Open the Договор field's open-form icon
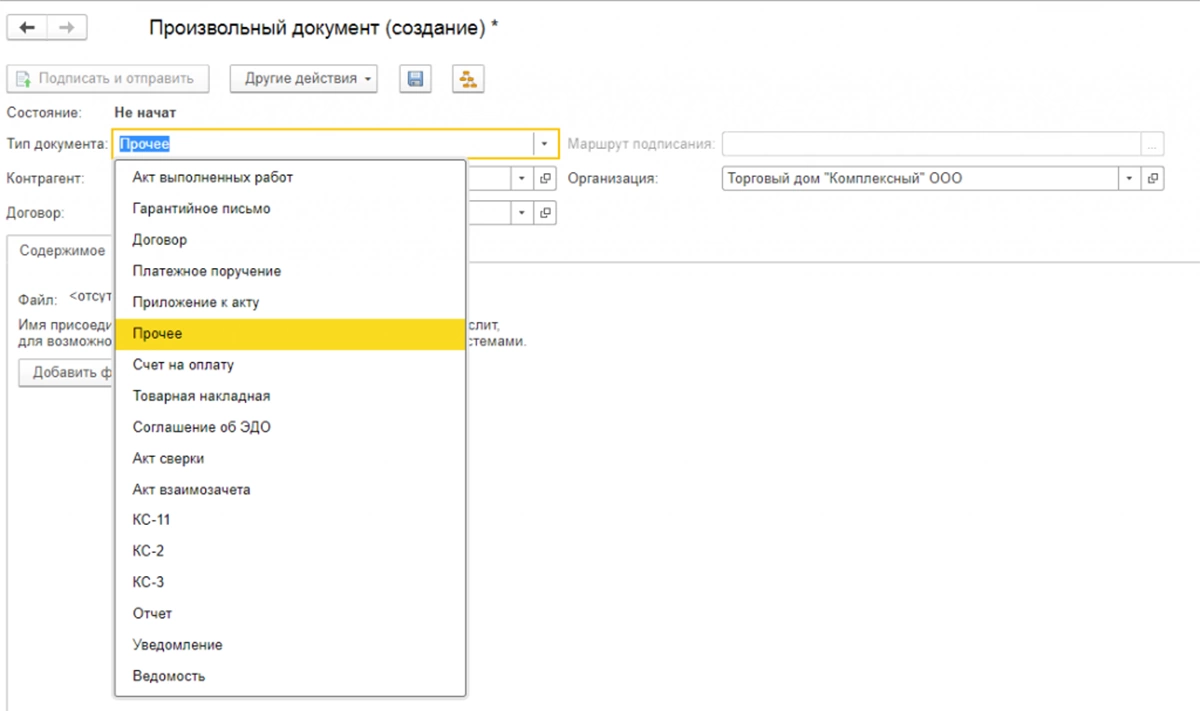The image size is (1200, 711). 546,213
